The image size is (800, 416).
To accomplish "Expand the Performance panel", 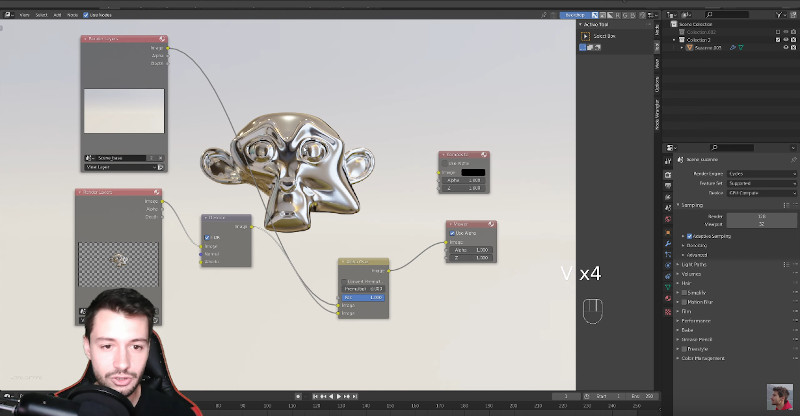I will (x=695, y=321).
